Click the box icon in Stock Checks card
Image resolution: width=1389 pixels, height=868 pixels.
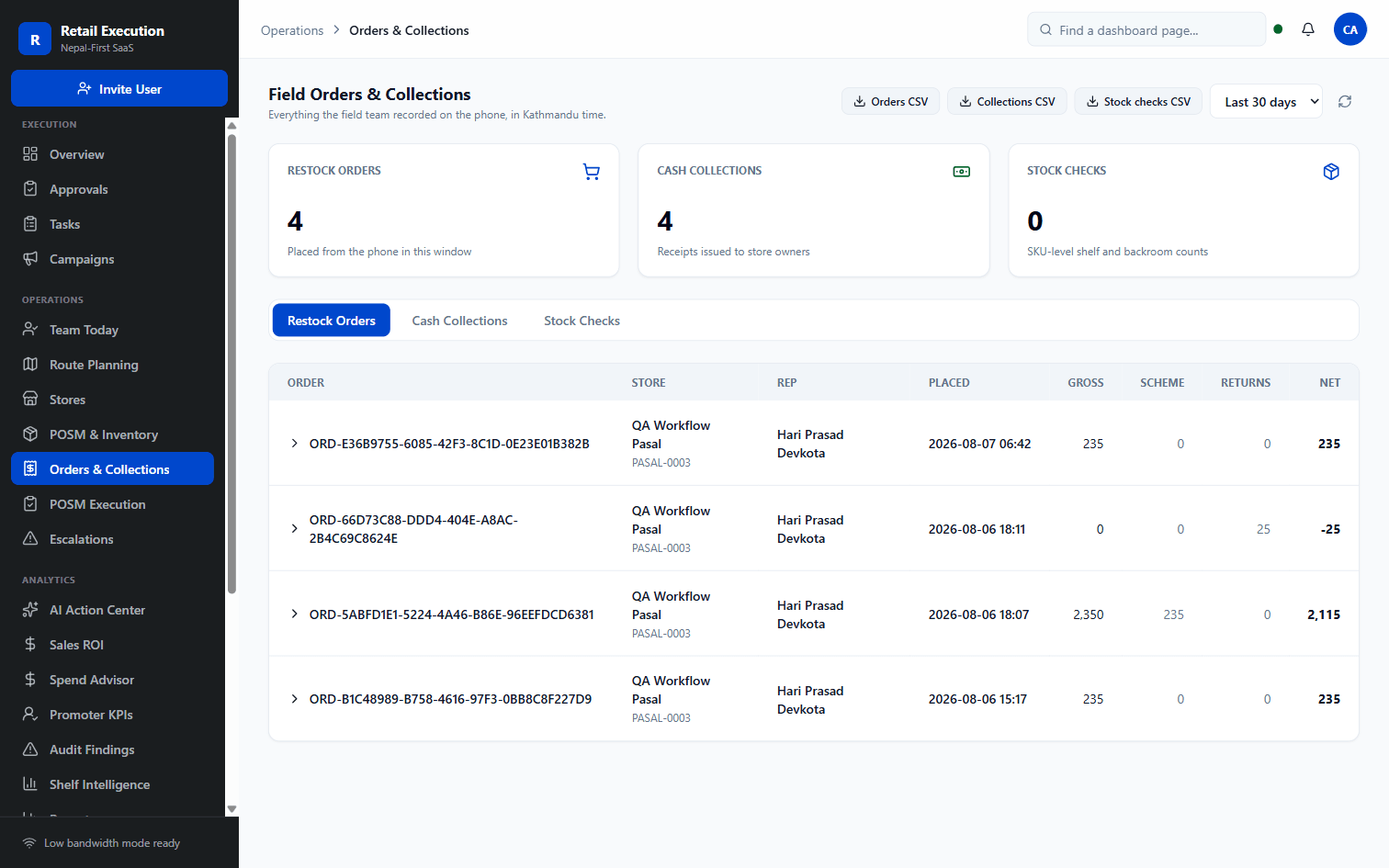tap(1331, 172)
